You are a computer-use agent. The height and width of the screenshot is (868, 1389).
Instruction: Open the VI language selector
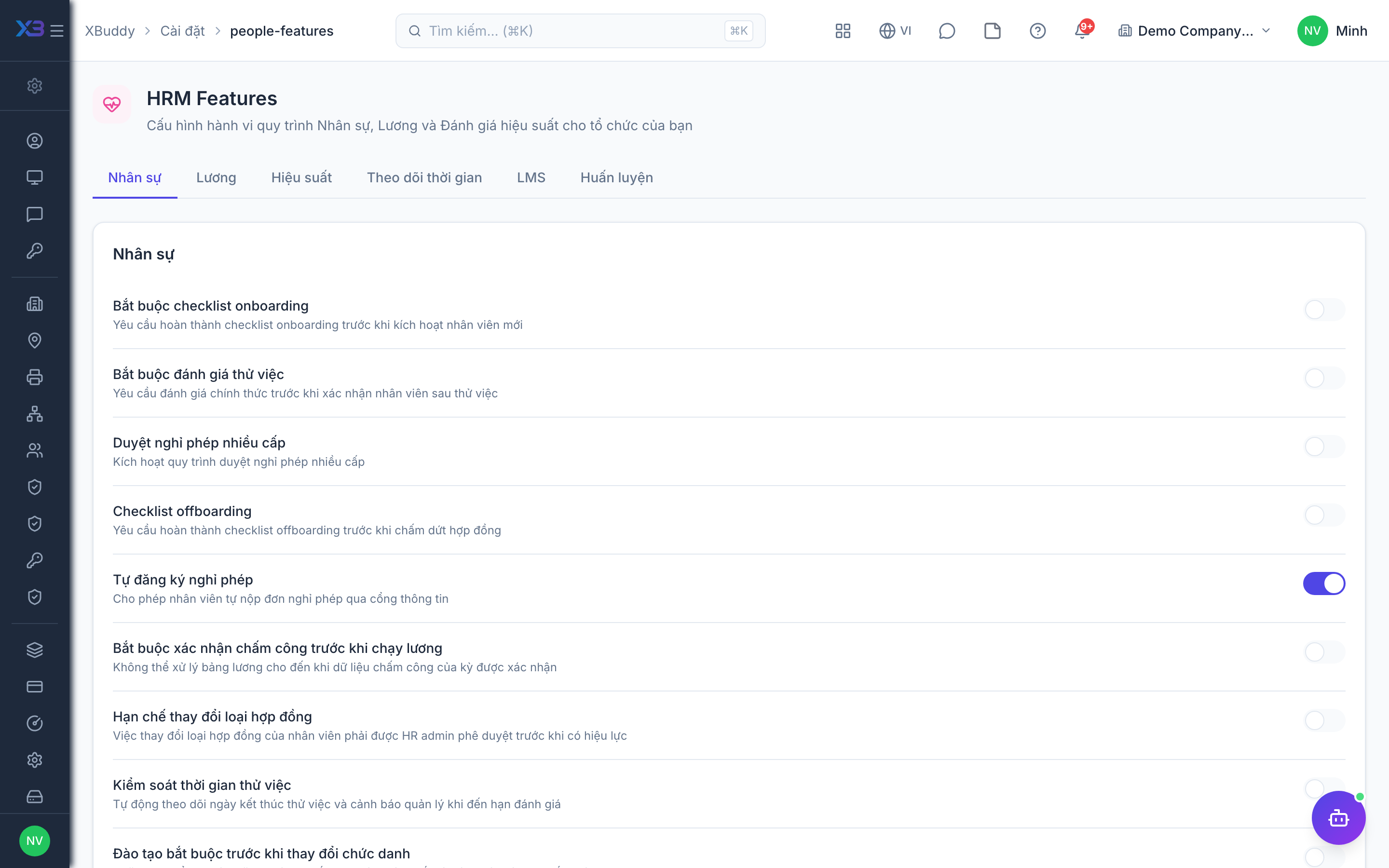[896, 30]
